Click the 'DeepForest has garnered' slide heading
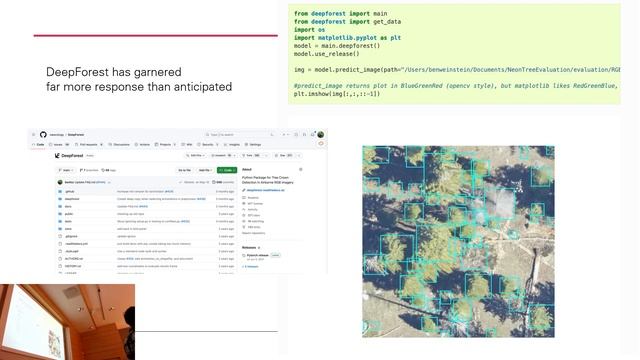640x360 pixels. click(x=113, y=72)
